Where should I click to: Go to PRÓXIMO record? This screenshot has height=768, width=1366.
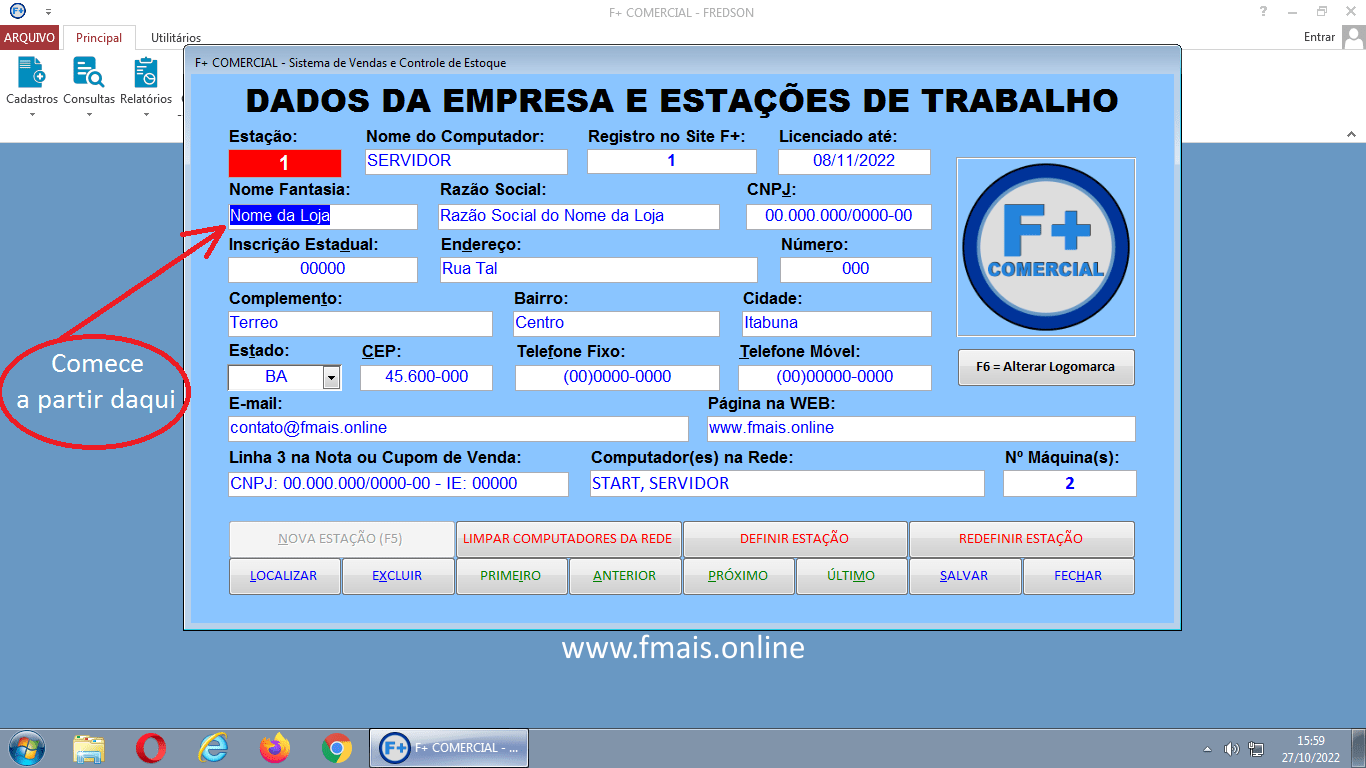[x=739, y=576]
